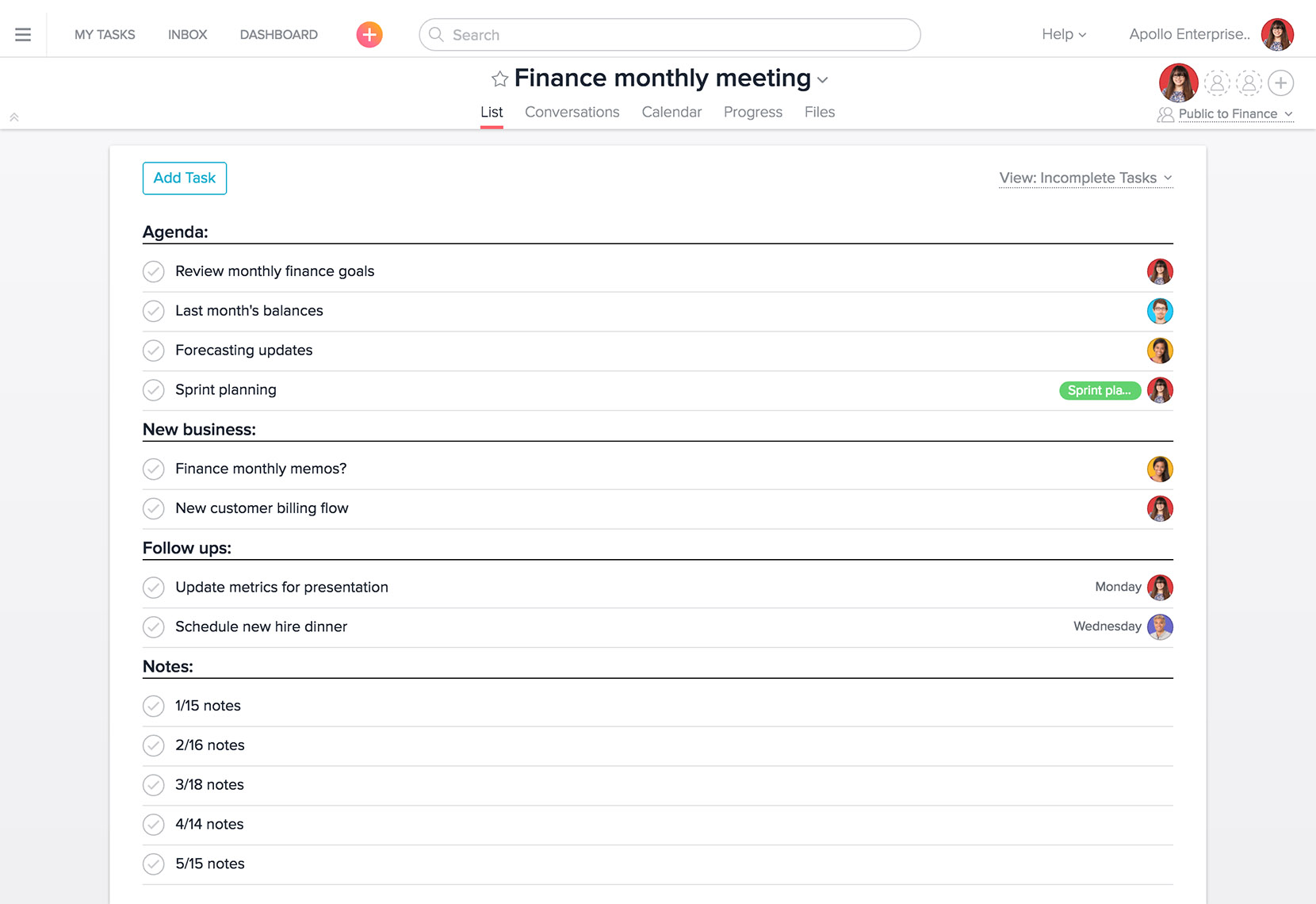Open your profile avatar in top right corner
The image size is (1316, 904).
(x=1276, y=34)
